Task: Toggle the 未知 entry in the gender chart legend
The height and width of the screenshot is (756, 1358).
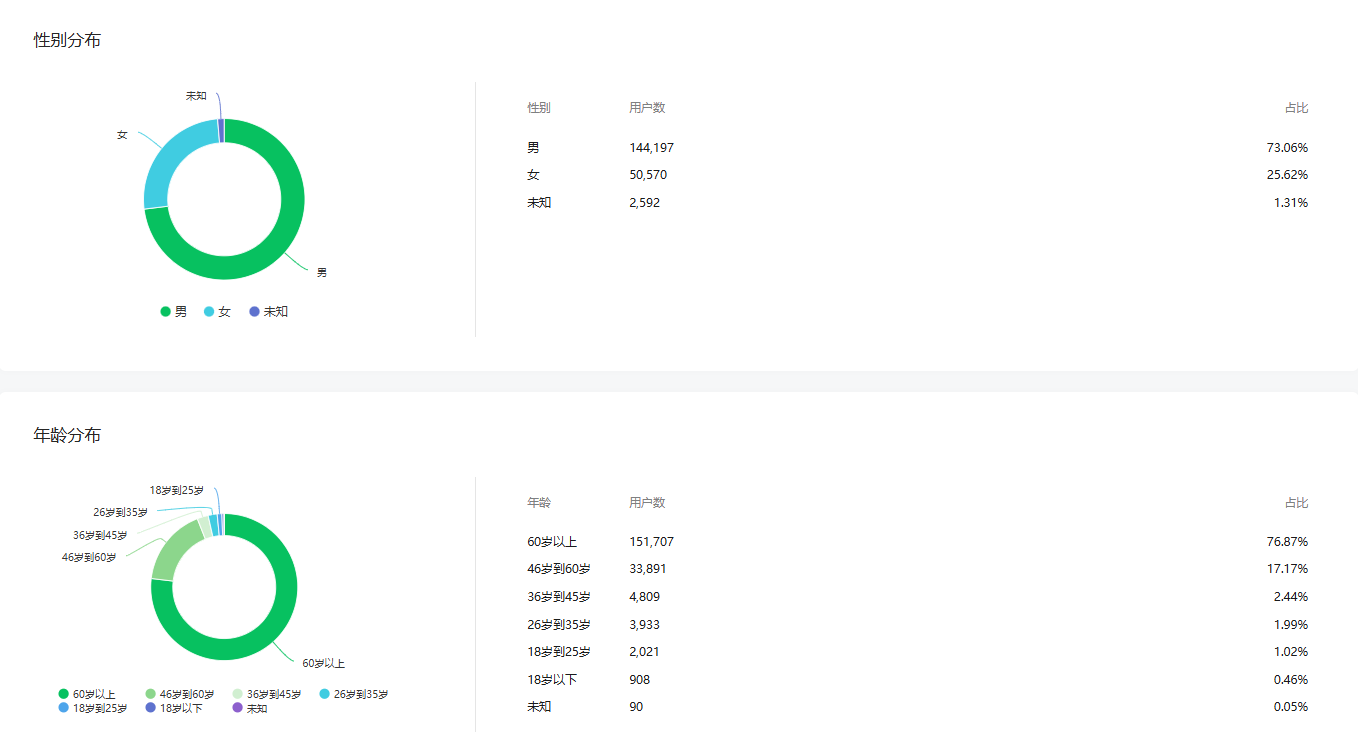Action: coord(268,312)
